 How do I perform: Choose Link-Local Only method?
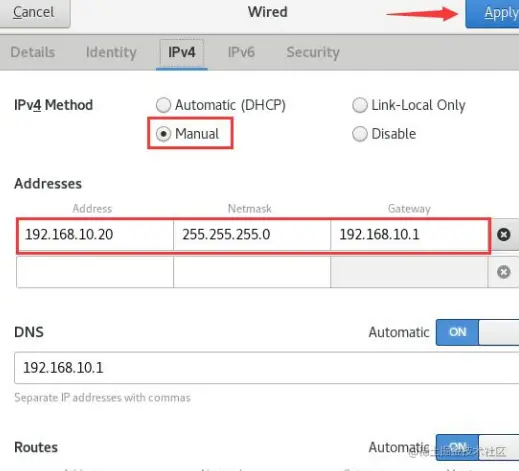click(409, 105)
